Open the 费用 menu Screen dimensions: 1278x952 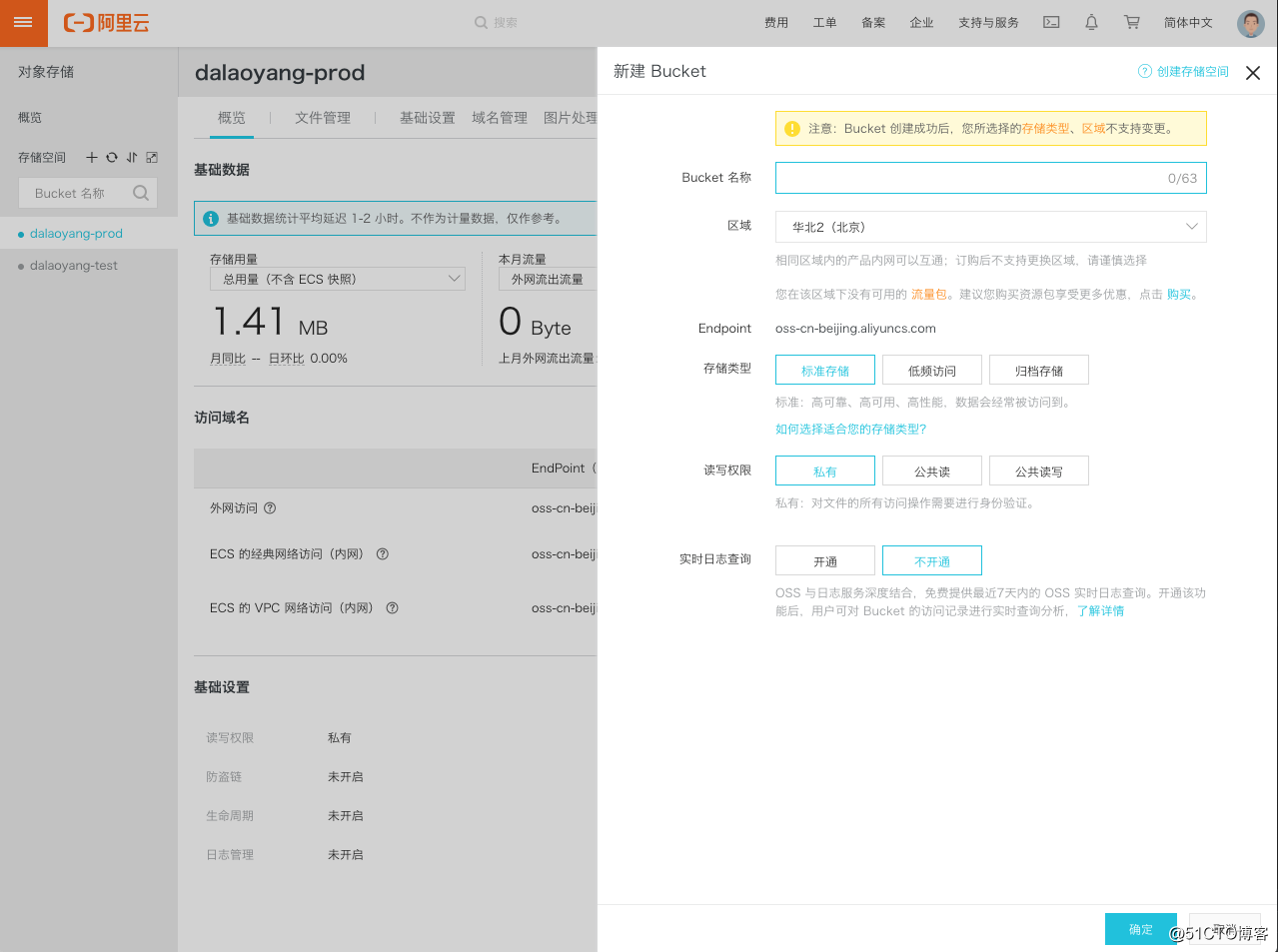776,22
